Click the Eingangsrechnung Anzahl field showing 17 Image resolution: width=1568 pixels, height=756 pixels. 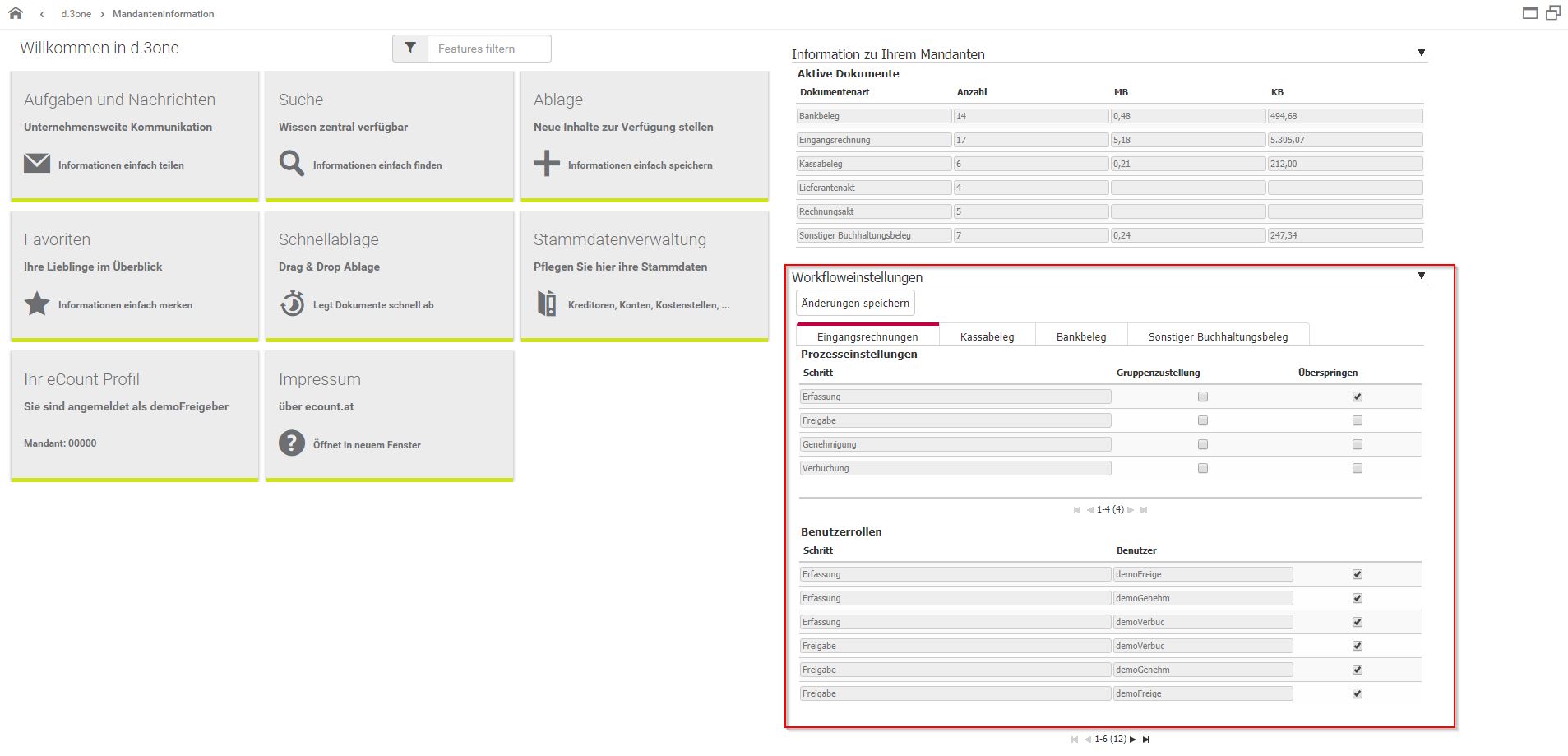pos(1031,140)
